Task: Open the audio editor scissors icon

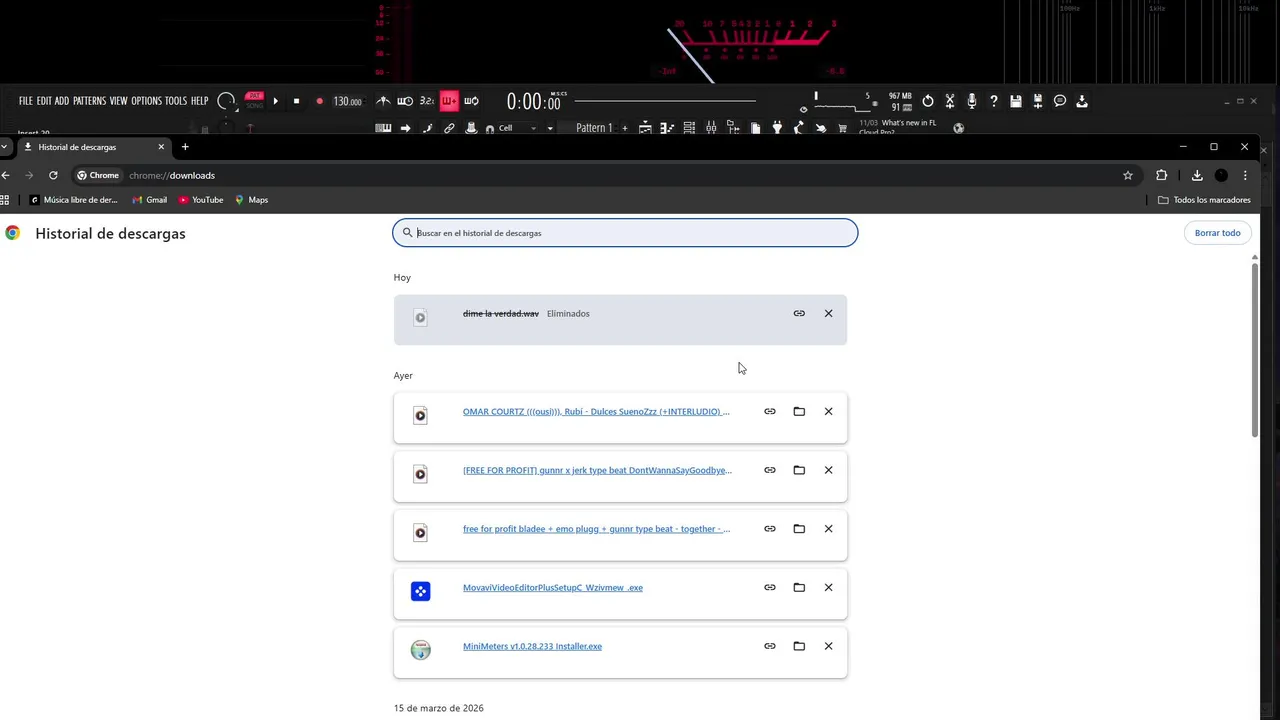Action: click(950, 101)
